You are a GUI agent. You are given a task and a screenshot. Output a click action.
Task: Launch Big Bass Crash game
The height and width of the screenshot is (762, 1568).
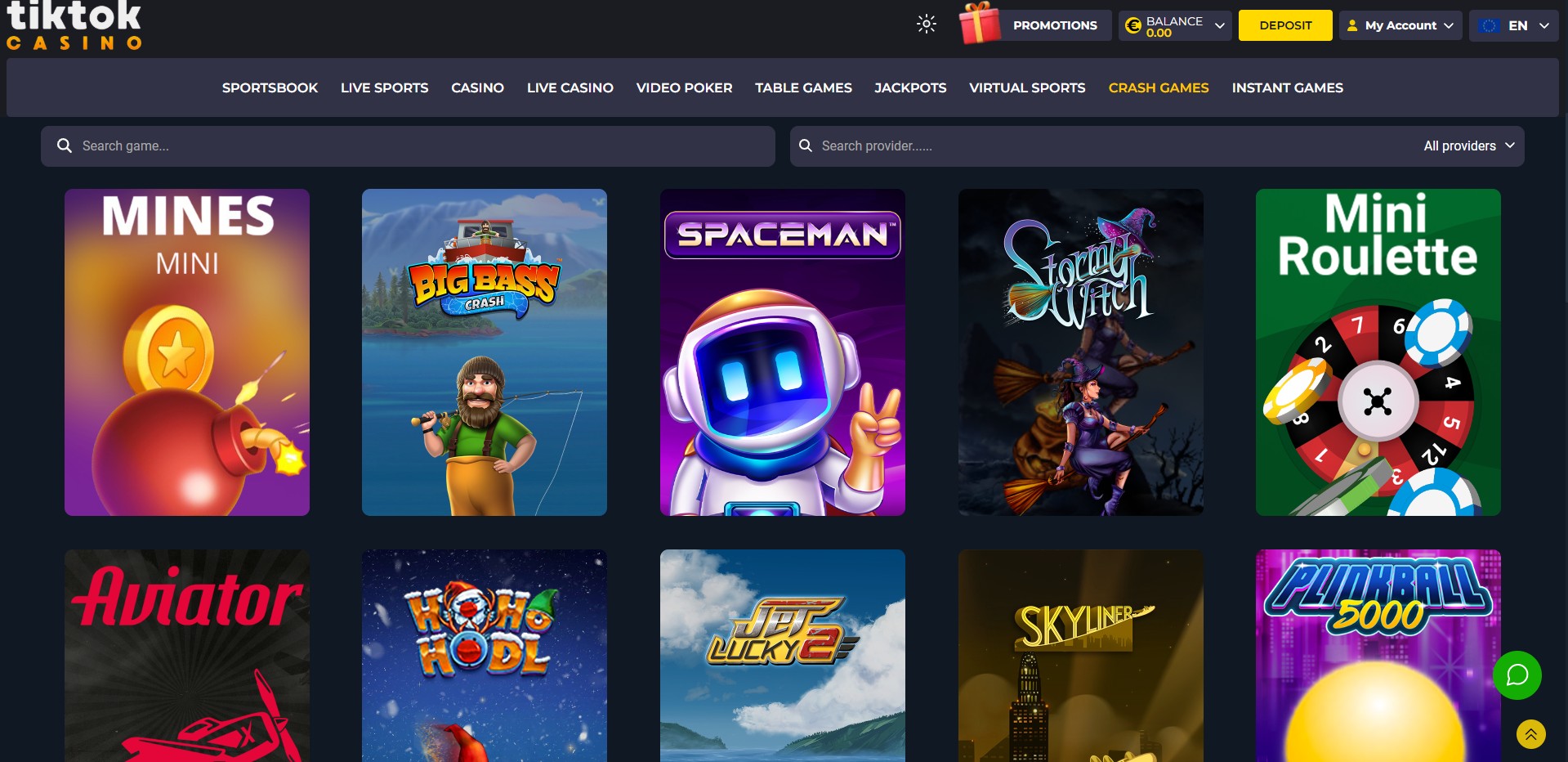click(x=485, y=352)
